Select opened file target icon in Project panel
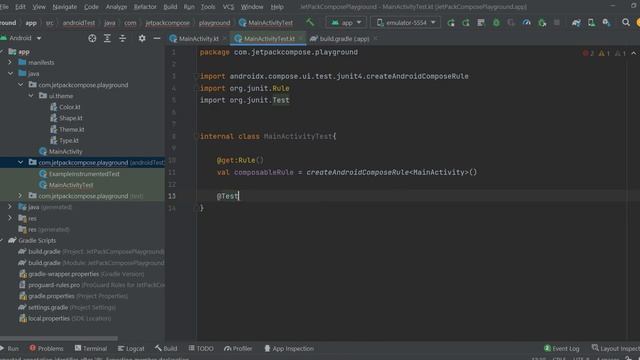 coord(92,38)
